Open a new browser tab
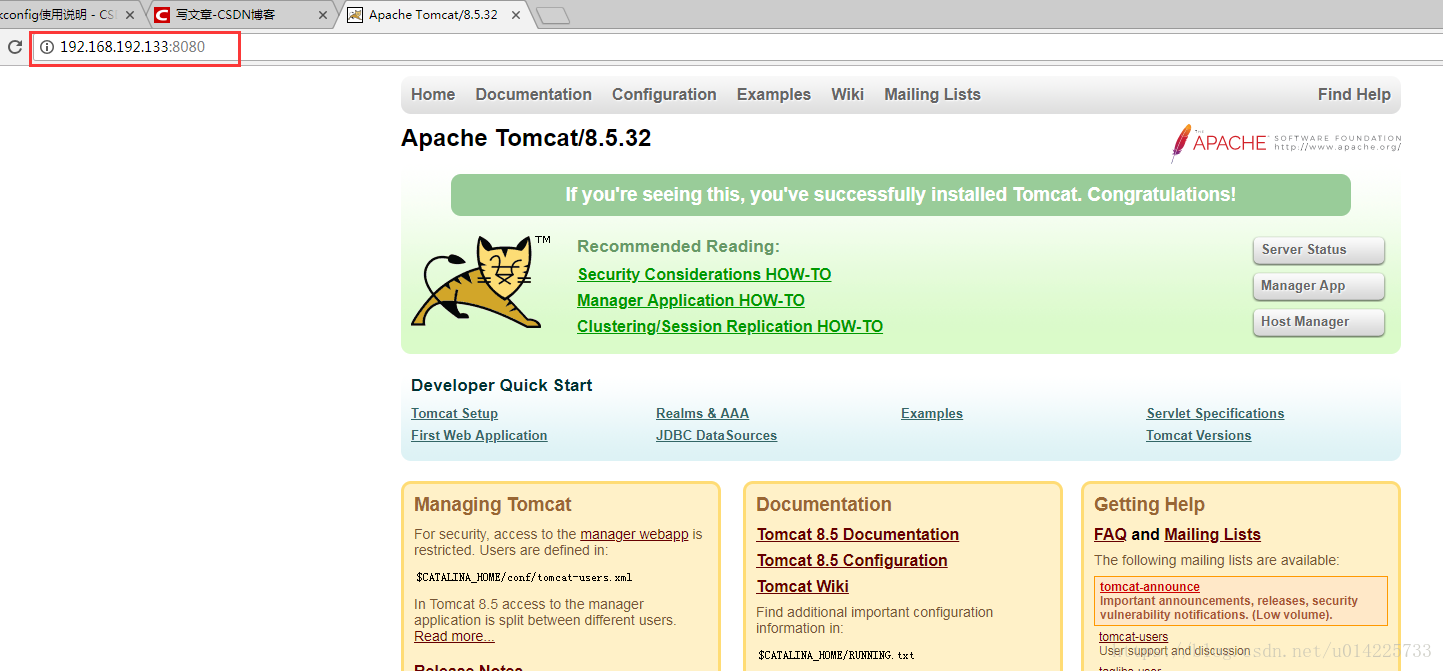The height and width of the screenshot is (671, 1443). click(x=553, y=15)
